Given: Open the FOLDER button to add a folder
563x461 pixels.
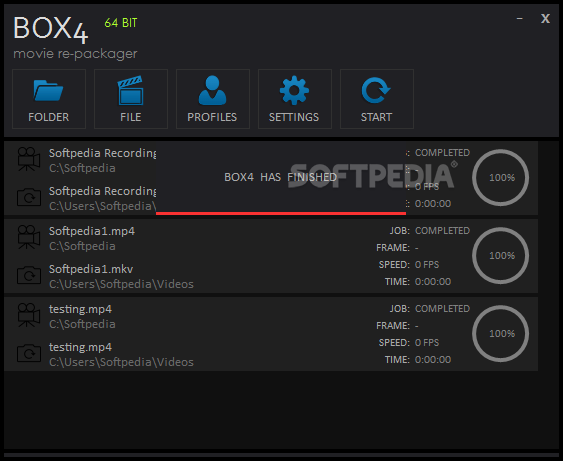Looking at the screenshot, I should (x=49, y=99).
